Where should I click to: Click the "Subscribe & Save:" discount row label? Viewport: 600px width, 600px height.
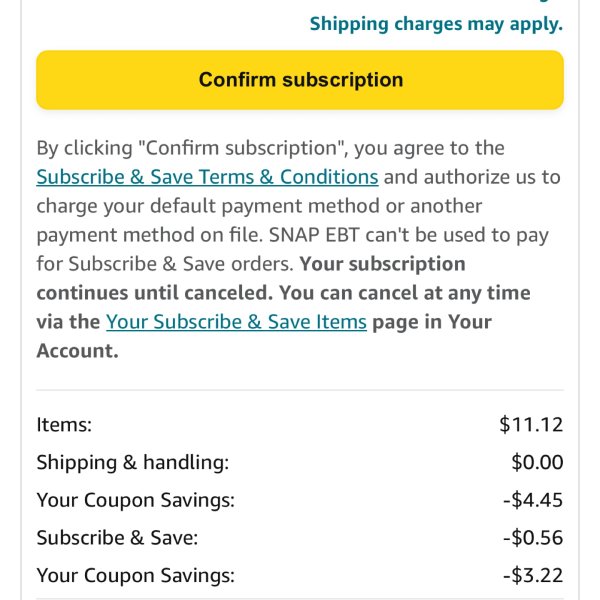click(x=117, y=538)
